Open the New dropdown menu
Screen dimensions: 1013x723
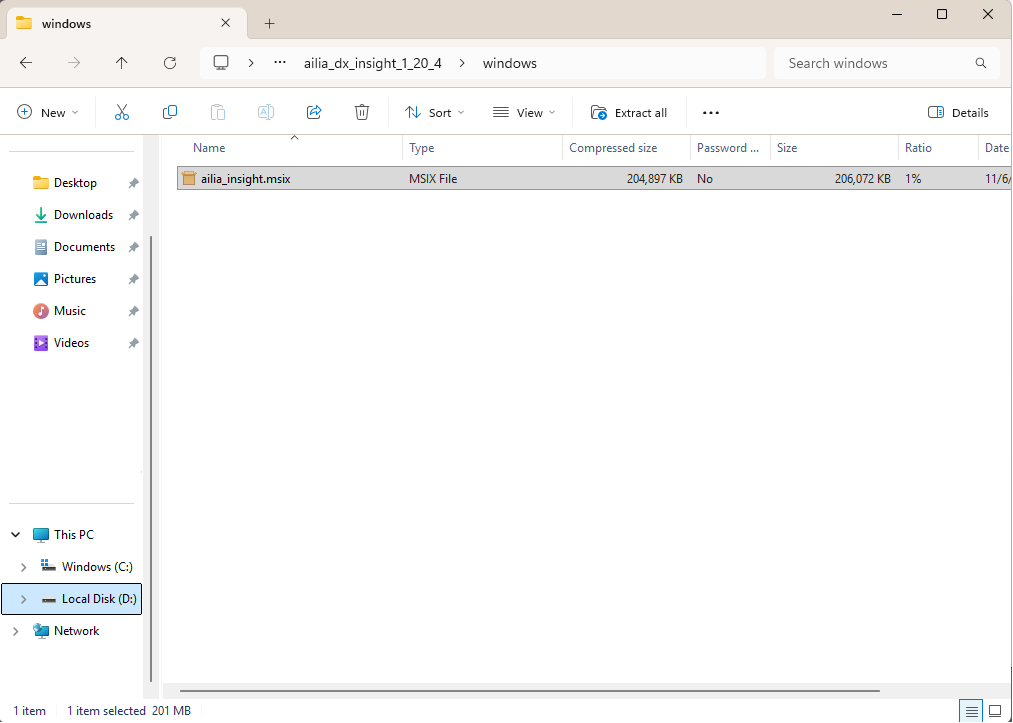[x=47, y=113]
